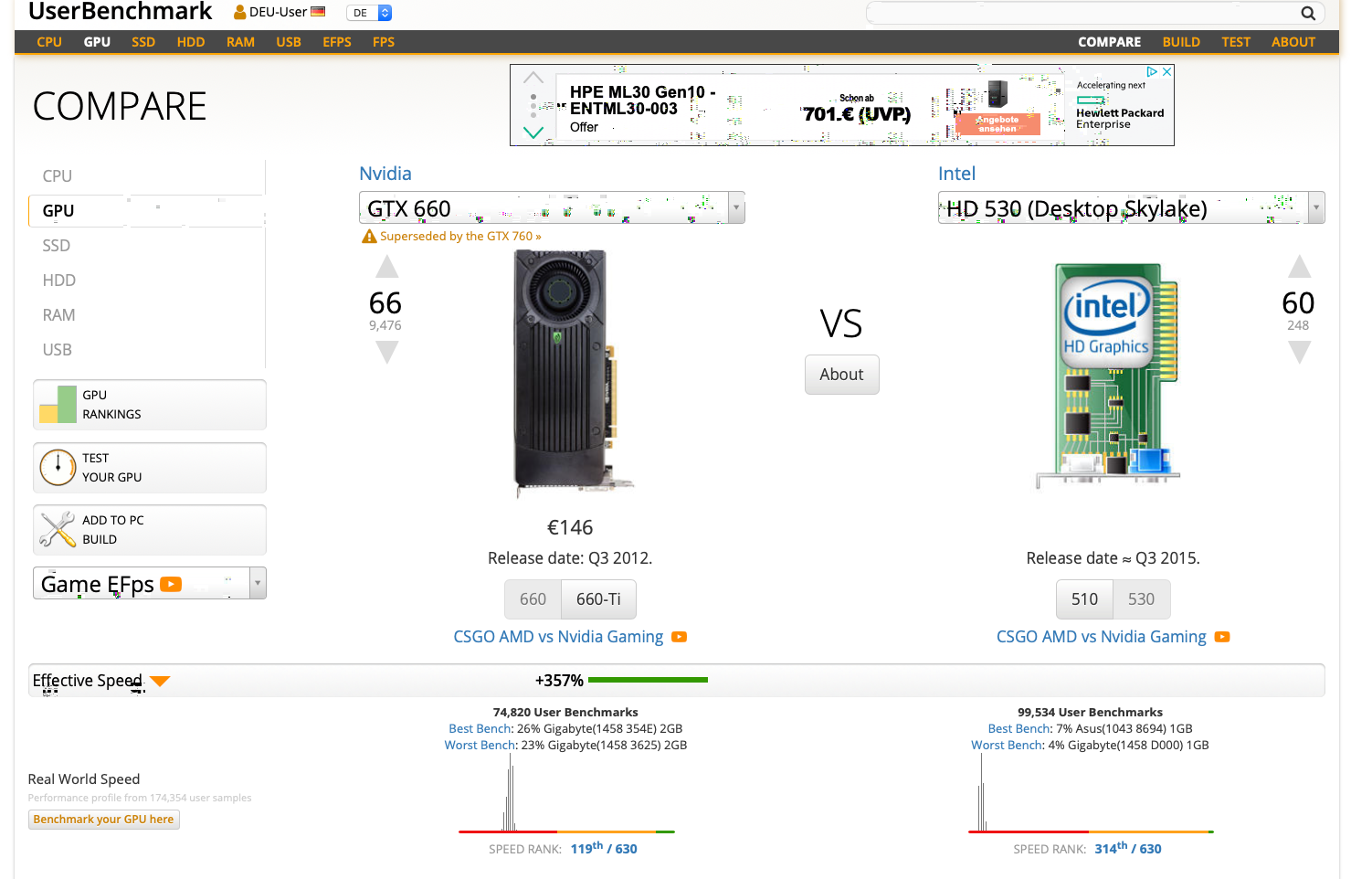Go to TEST in the top bar
Screen dimensions: 1372x879
point(1236,42)
